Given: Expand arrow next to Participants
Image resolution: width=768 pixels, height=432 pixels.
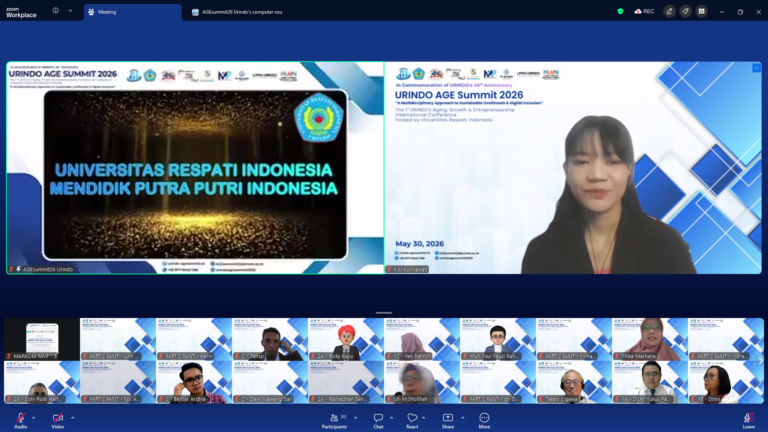Looking at the screenshot, I should 356,418.
